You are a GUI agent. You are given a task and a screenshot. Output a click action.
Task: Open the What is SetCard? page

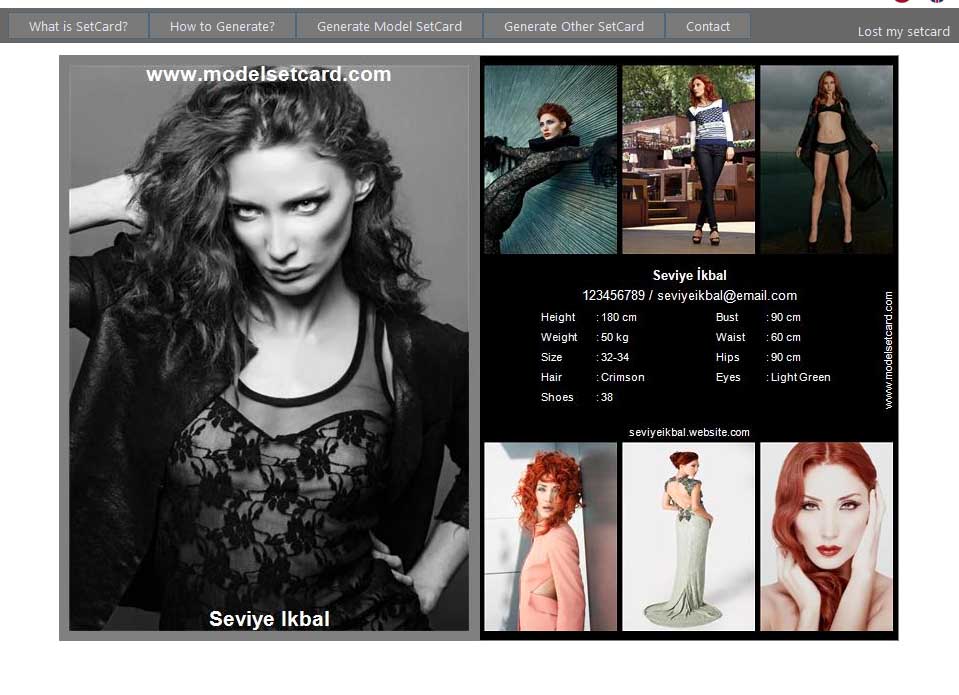[78, 26]
